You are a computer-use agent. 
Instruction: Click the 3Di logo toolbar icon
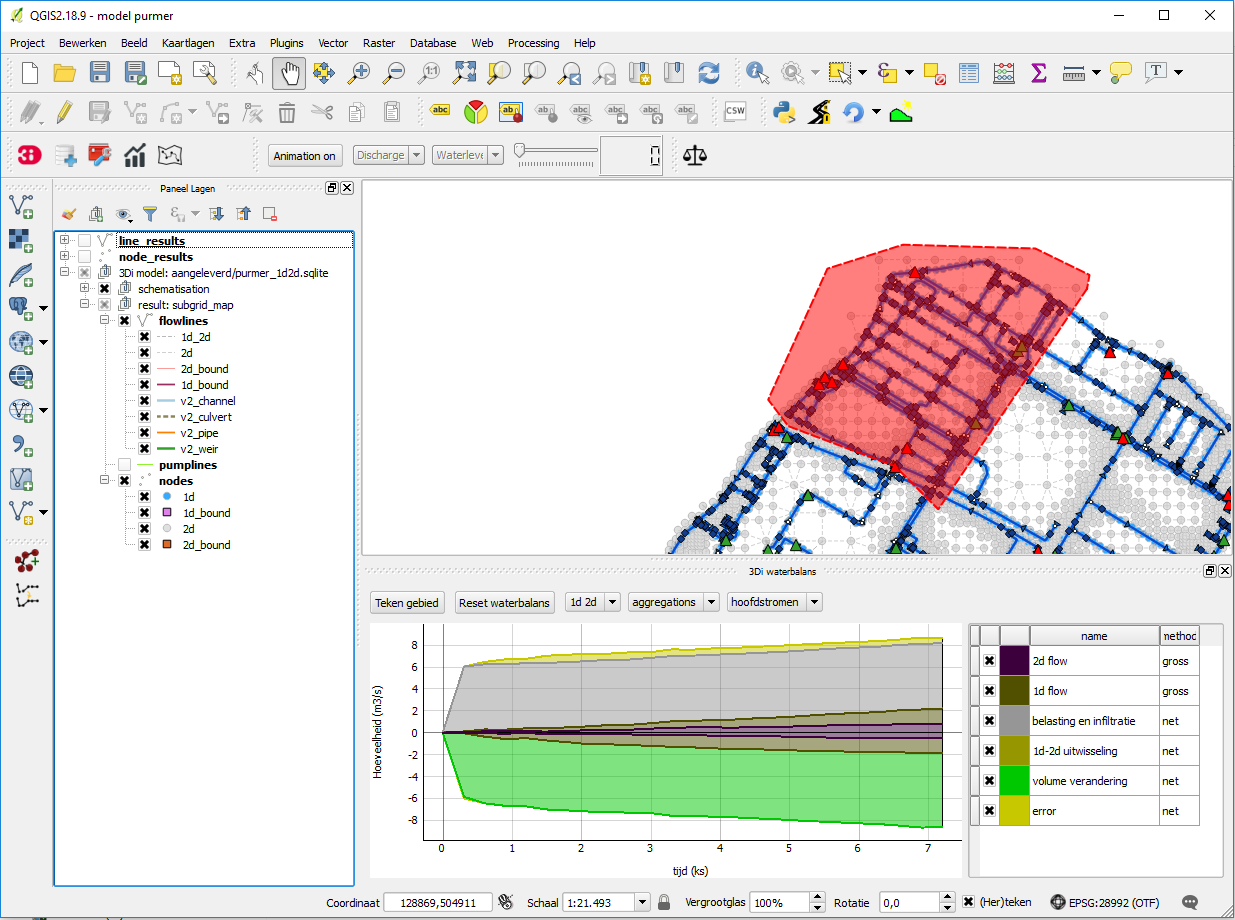30,155
